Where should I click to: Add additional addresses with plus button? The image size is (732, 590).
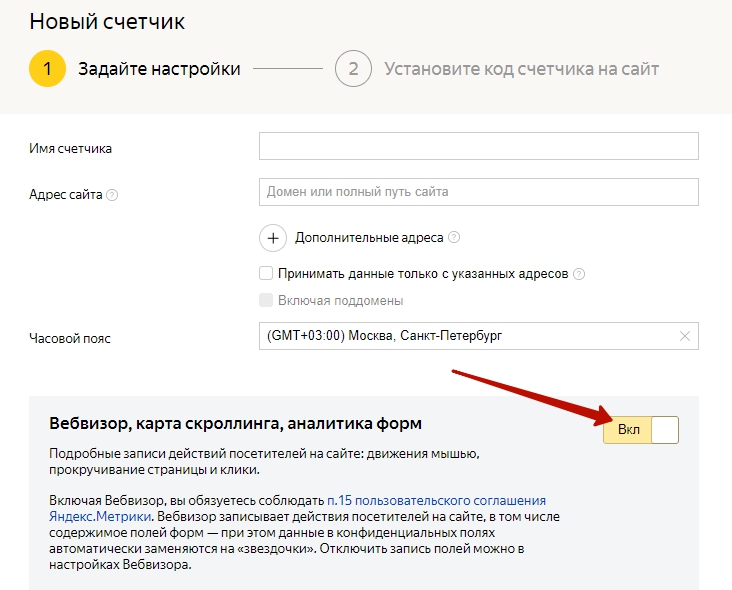pos(273,238)
